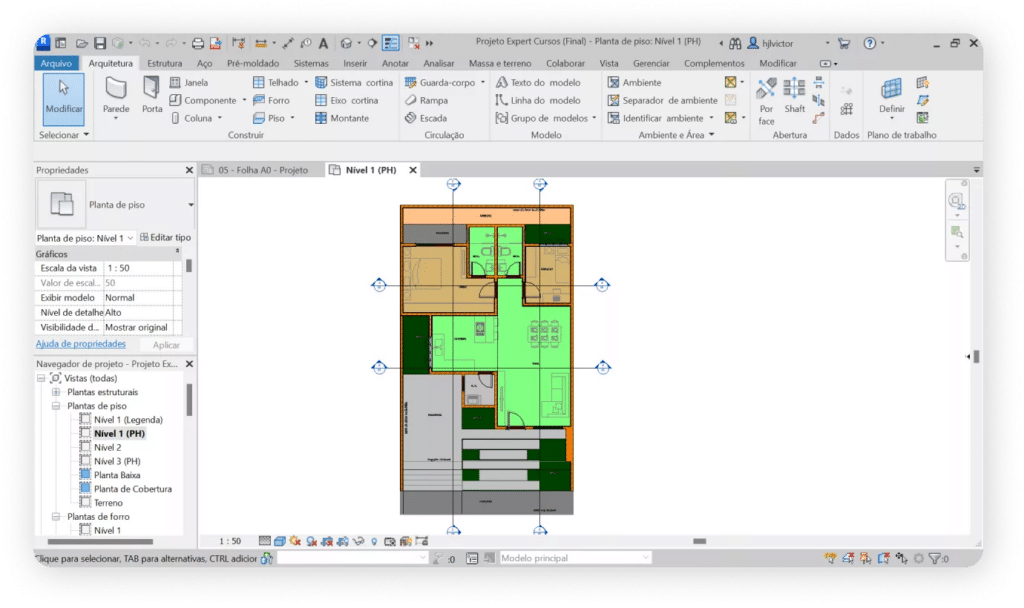Open Planta Baixa in project browser

point(117,475)
